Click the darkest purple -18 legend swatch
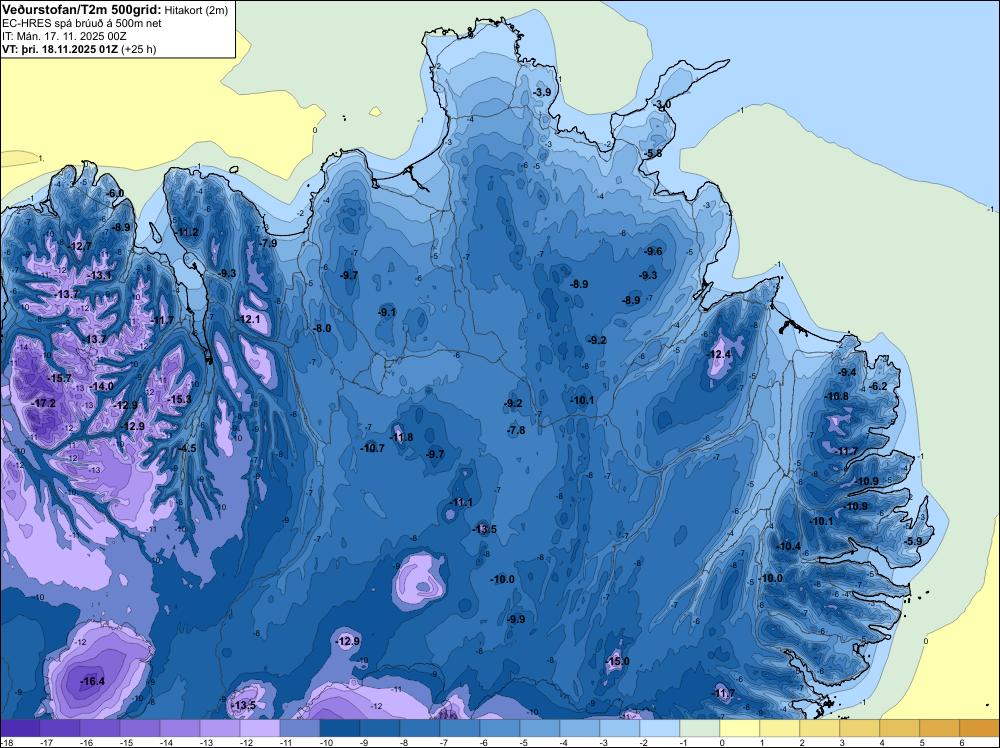 (x=20, y=728)
